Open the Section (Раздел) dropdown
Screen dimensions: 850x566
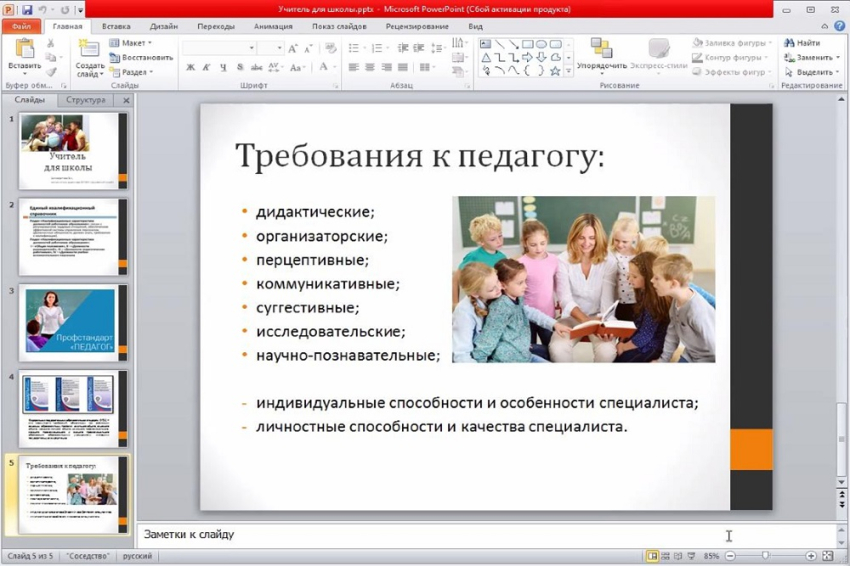coord(132,72)
